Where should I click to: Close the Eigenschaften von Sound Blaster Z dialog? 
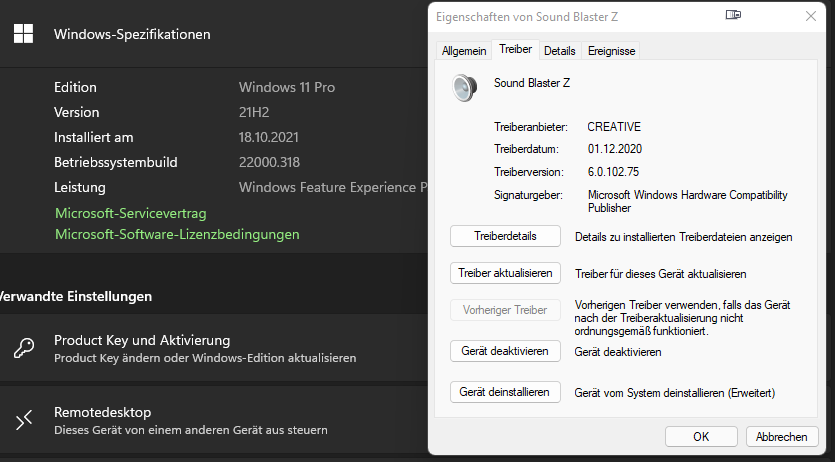point(811,16)
